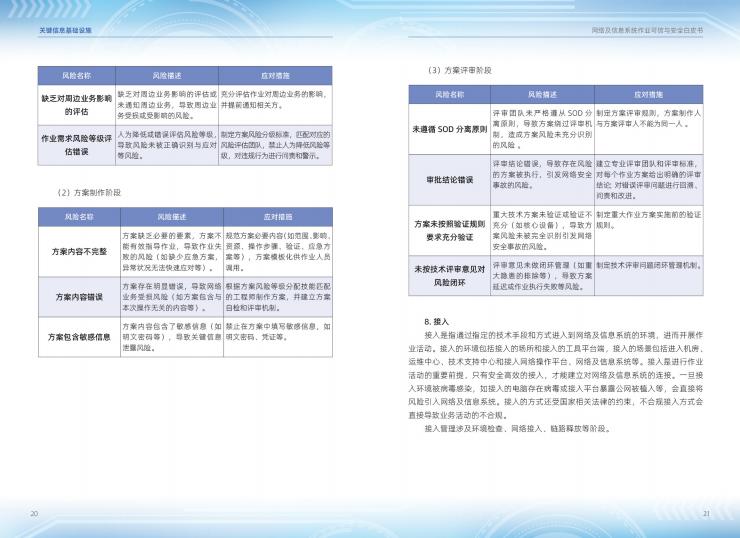
Task: Select the cell '方案包含敏感信息'
Action: 79,337
